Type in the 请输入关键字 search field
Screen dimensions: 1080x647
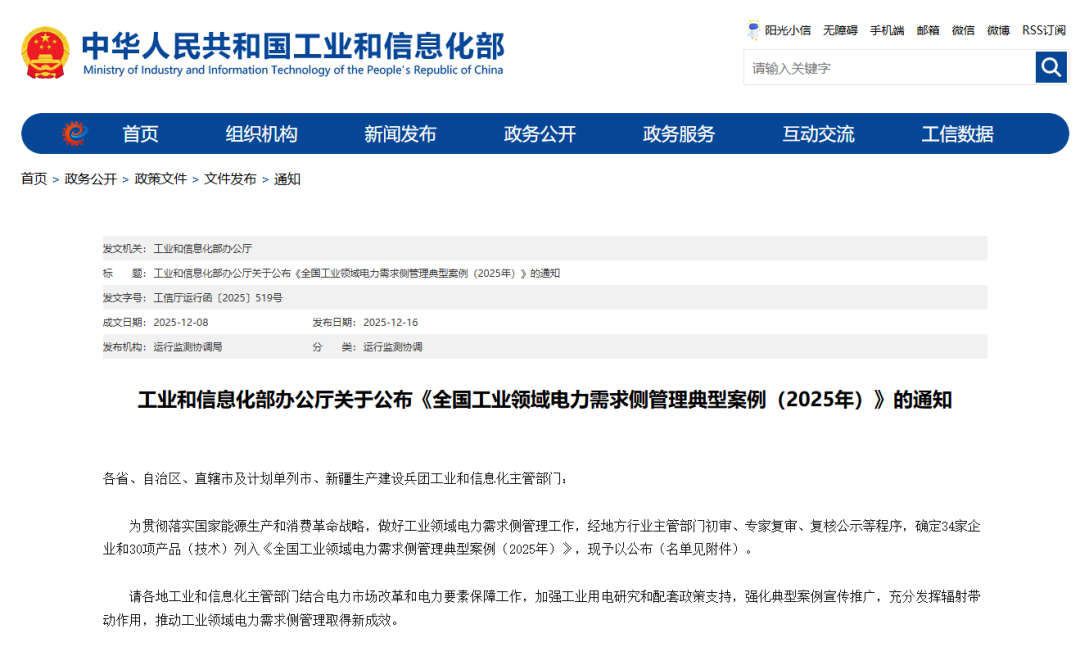tap(888, 68)
